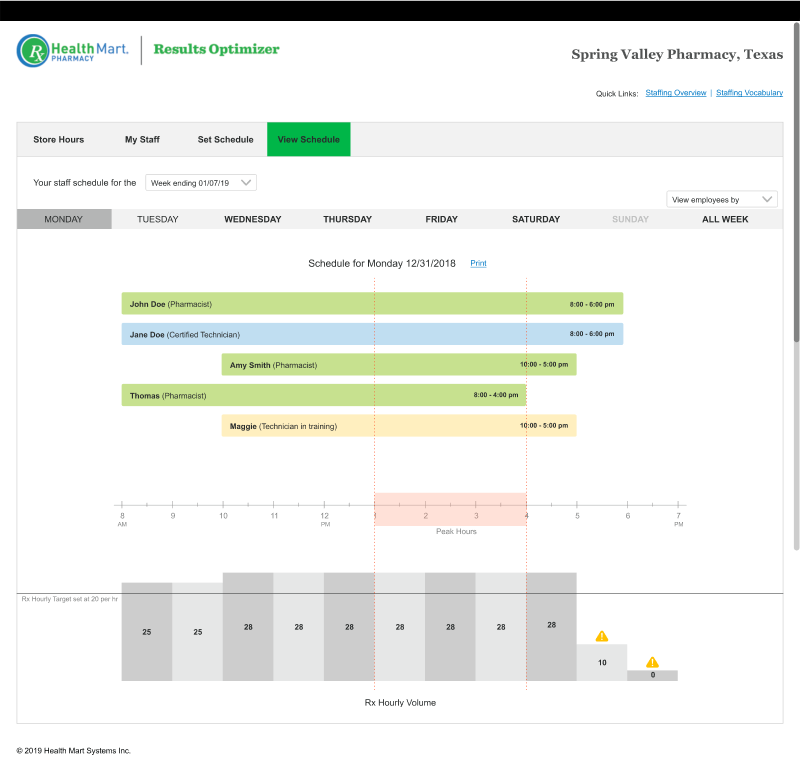Select the View Schedule tab
Screen dimensions: 800x775
pos(309,139)
